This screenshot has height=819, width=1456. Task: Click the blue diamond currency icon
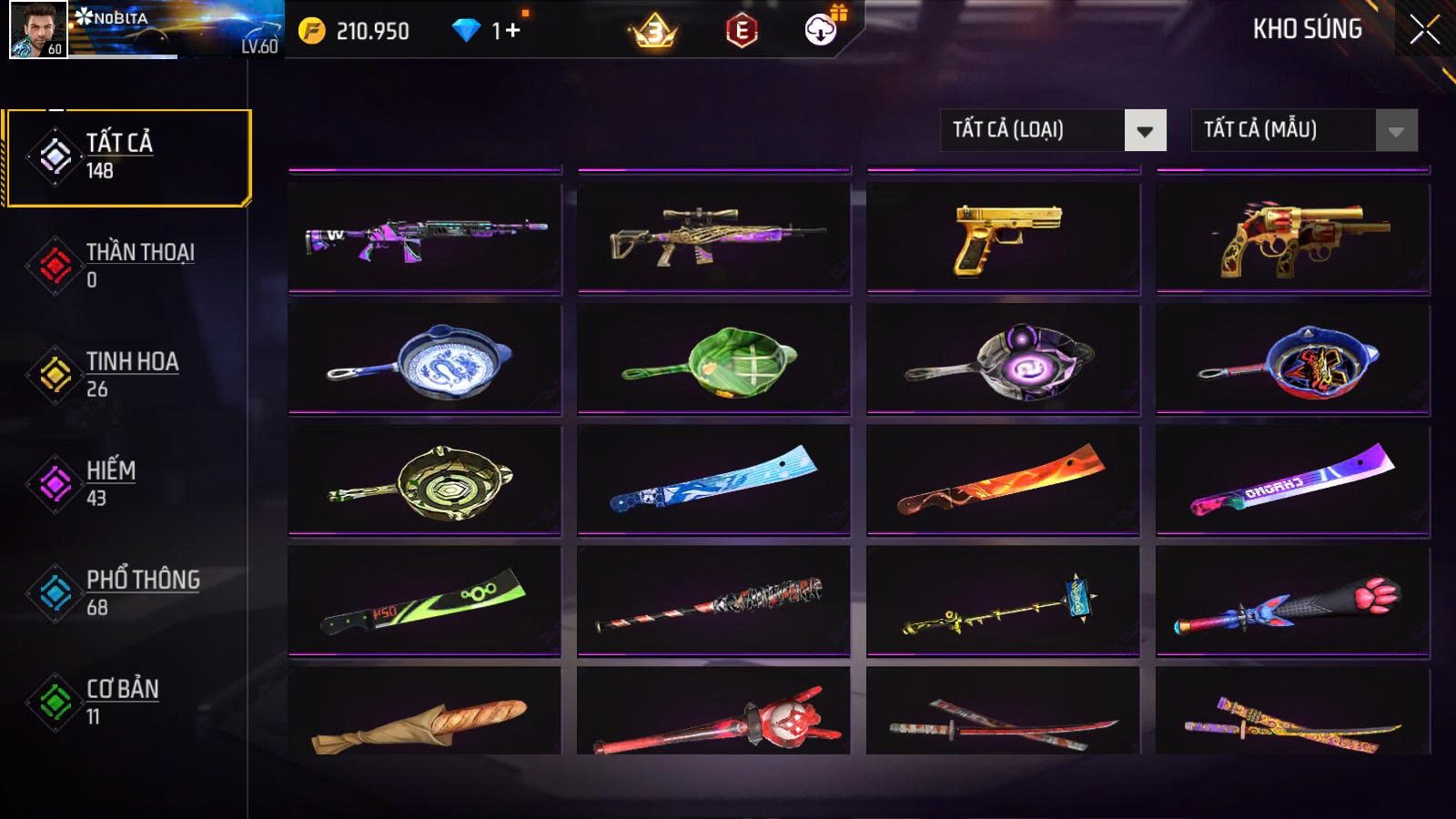point(466,31)
